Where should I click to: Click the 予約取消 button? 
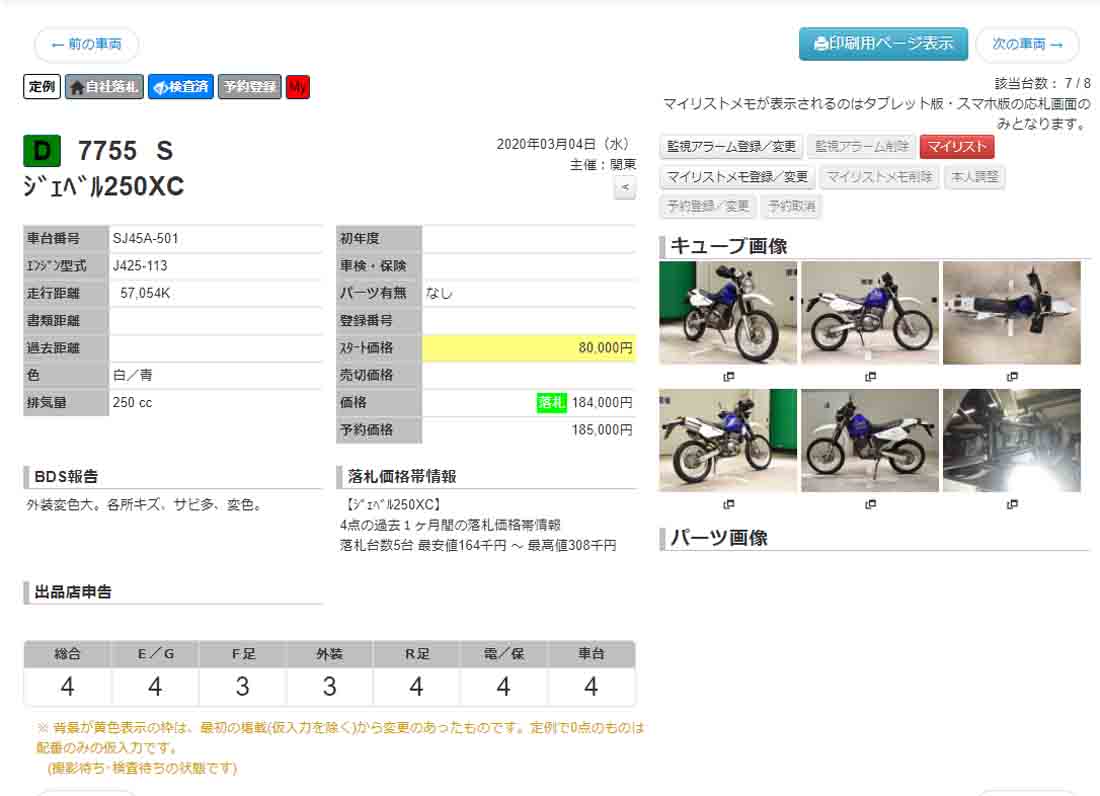[791, 206]
